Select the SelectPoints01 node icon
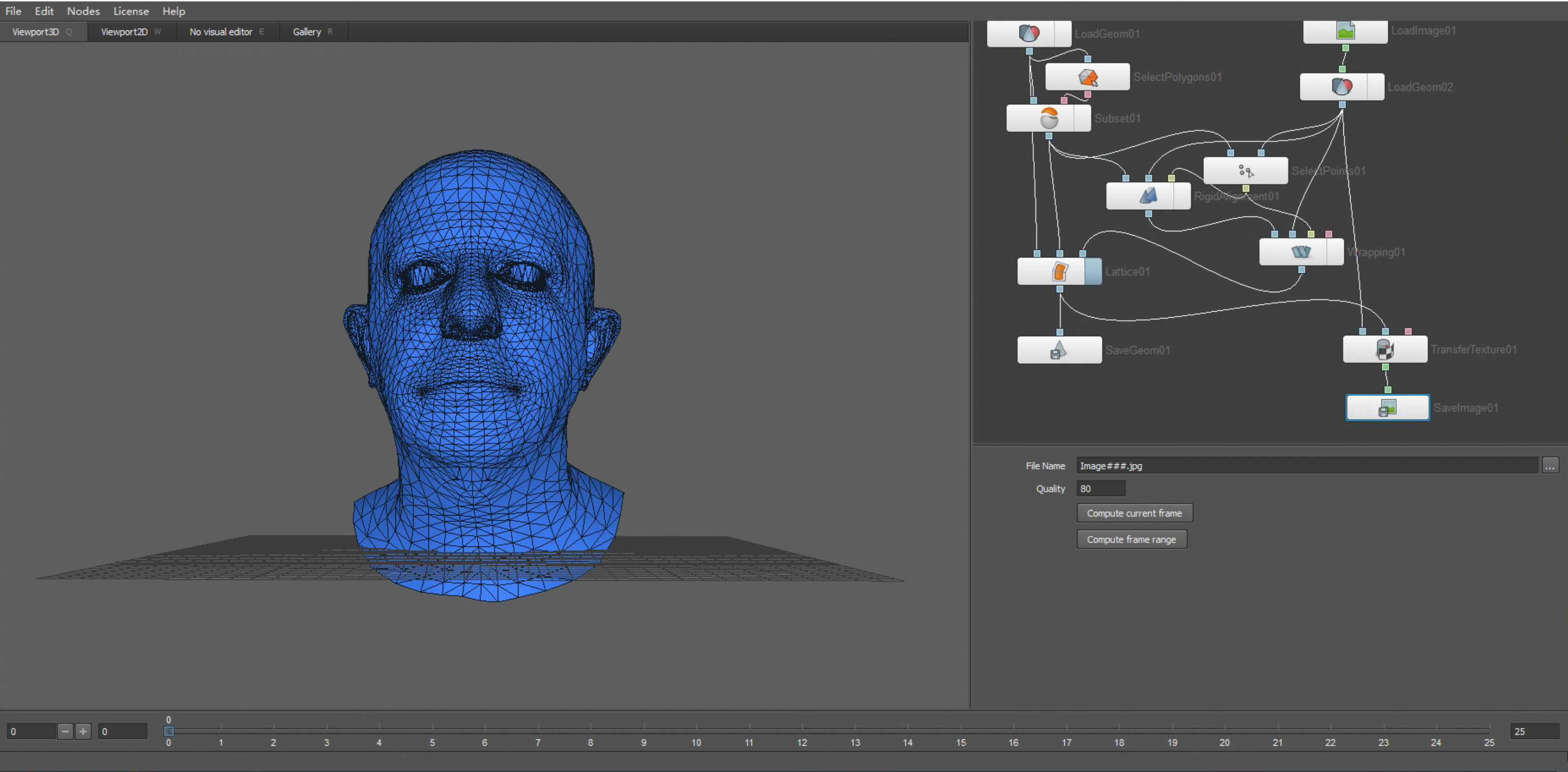 pyautogui.click(x=1246, y=171)
